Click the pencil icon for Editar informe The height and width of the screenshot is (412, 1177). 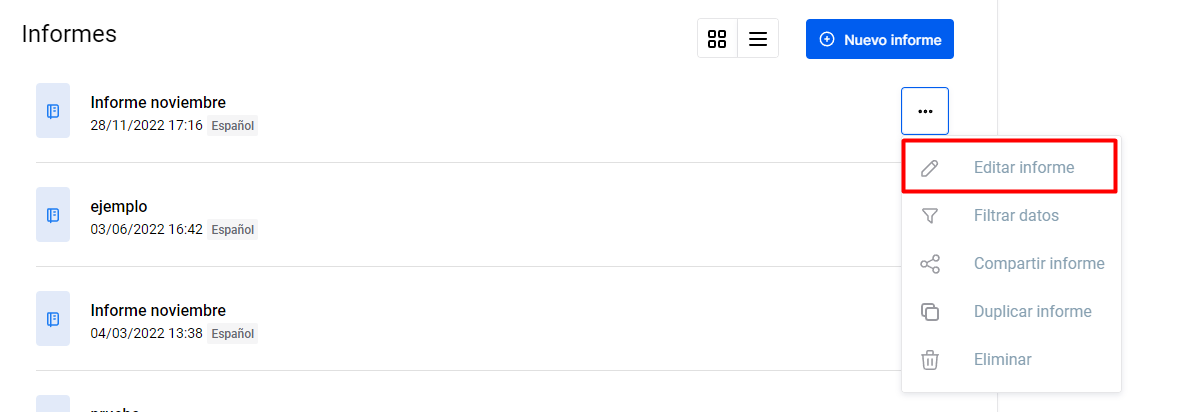pyautogui.click(x=929, y=168)
